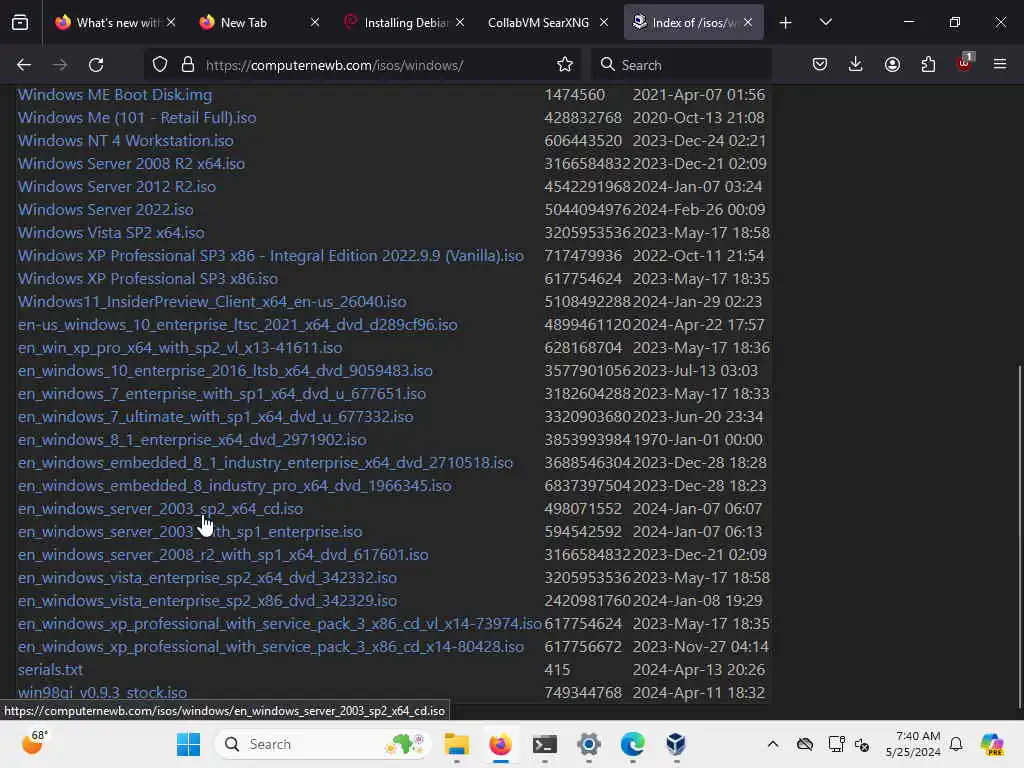
Task: Open Settings gear in the taskbar
Action: pyautogui.click(x=588, y=744)
